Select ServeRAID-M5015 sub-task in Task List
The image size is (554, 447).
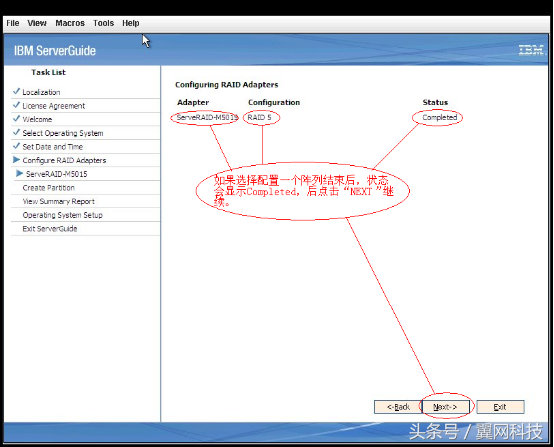[57, 174]
